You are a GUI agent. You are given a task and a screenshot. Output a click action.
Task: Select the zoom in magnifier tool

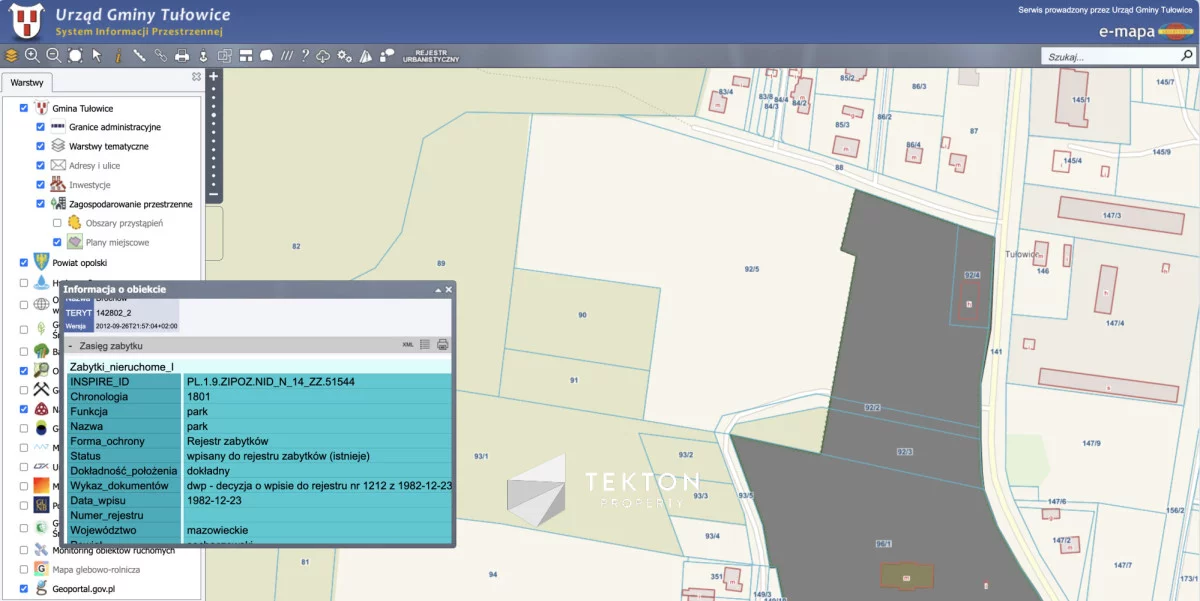[x=32, y=56]
